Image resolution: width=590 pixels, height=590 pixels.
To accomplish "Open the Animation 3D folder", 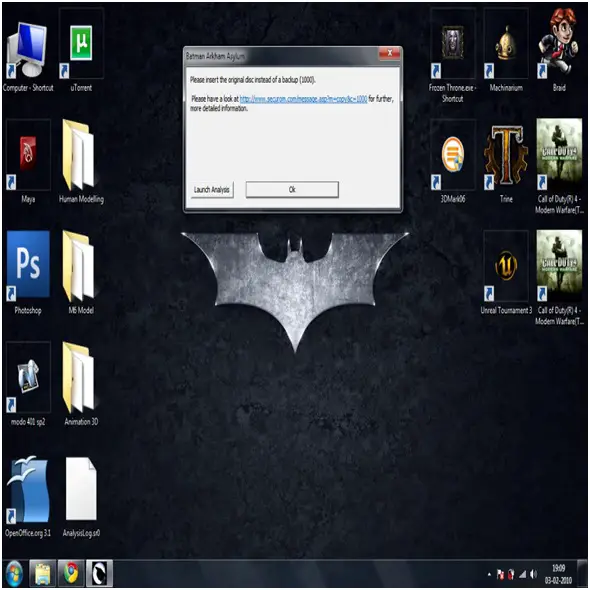I will pos(81,384).
